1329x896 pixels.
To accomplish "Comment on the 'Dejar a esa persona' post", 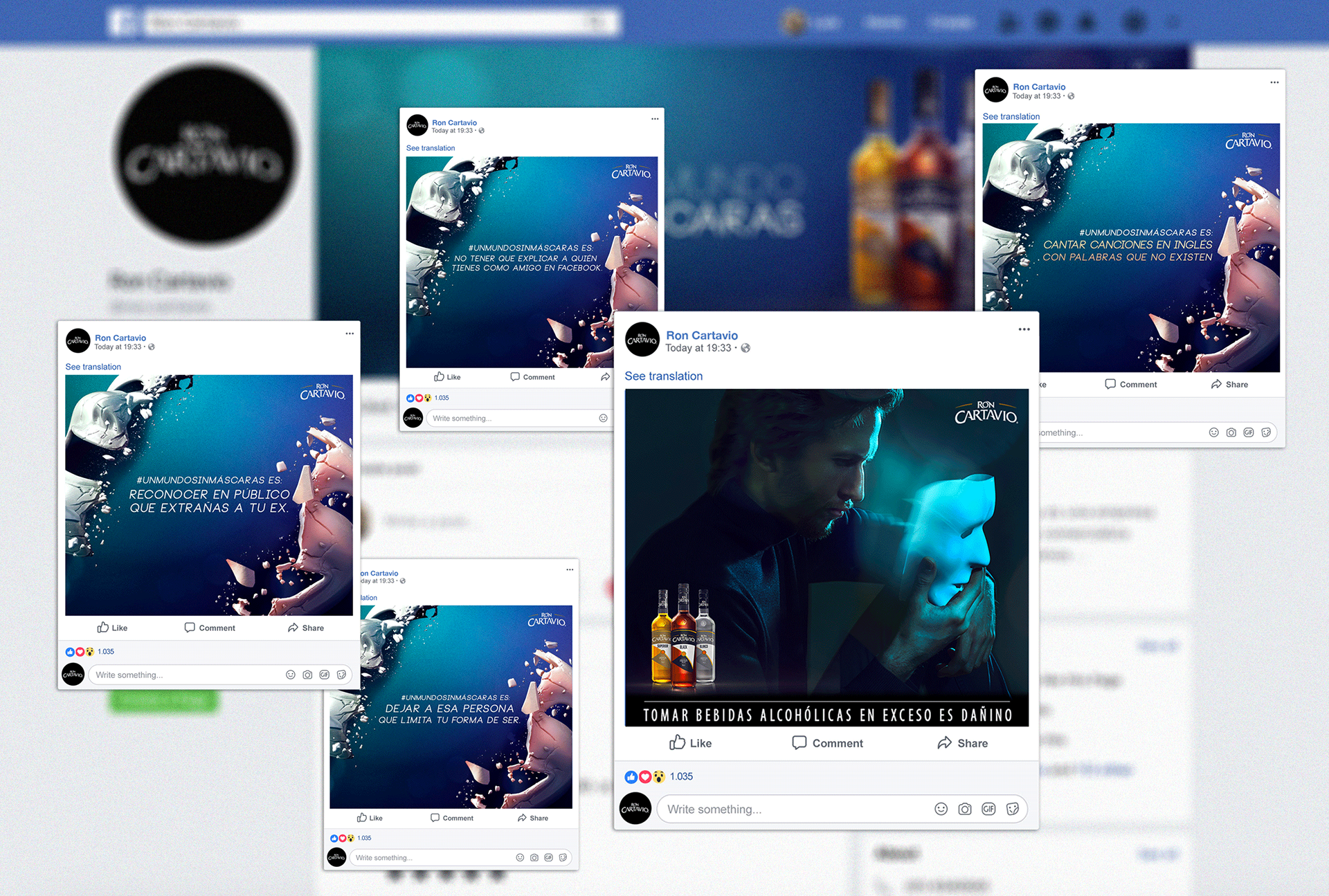I will click(x=452, y=818).
